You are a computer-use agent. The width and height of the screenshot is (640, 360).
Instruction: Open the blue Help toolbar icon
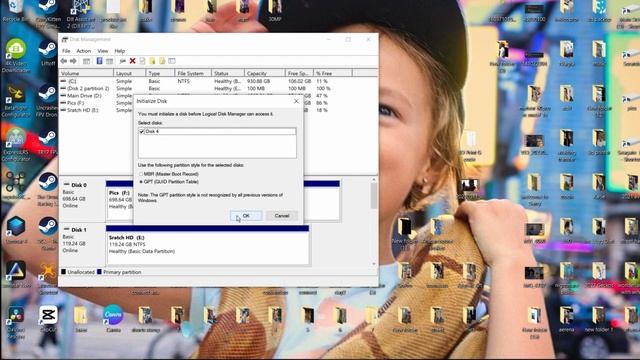tap(99, 61)
